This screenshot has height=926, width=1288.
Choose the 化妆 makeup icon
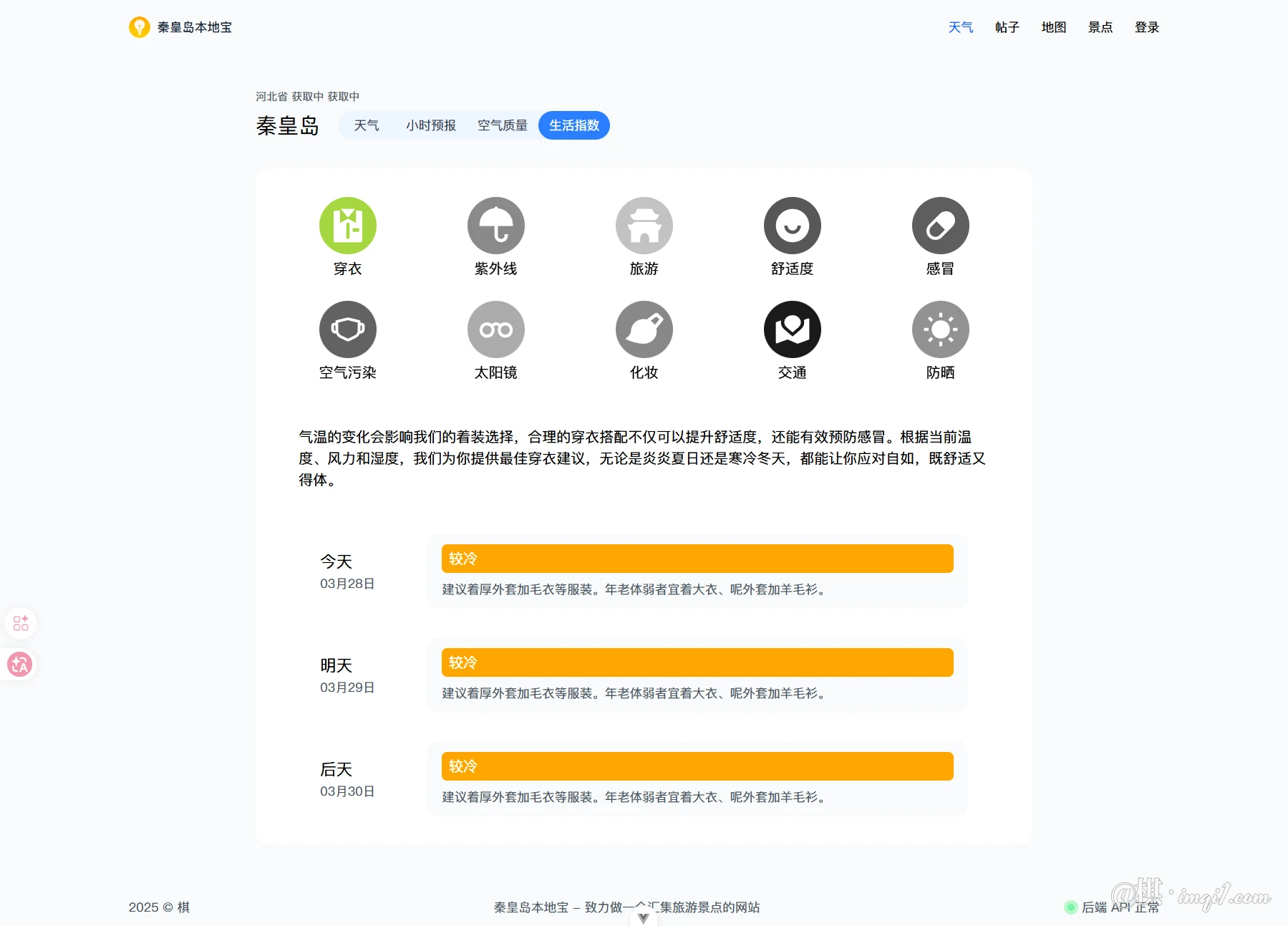pos(644,329)
